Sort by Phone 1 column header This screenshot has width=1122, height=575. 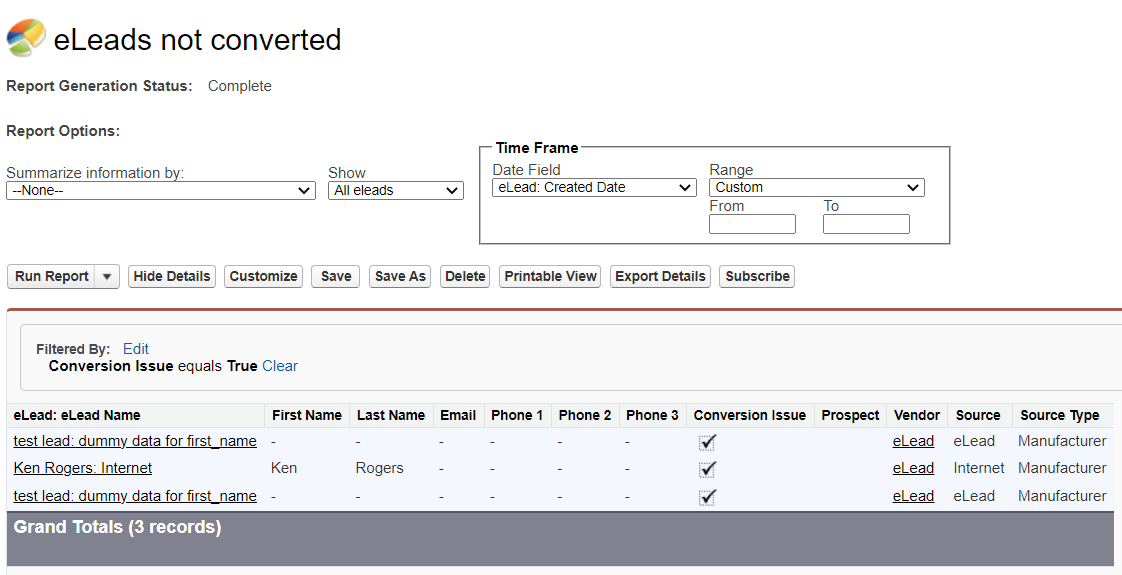[517, 416]
